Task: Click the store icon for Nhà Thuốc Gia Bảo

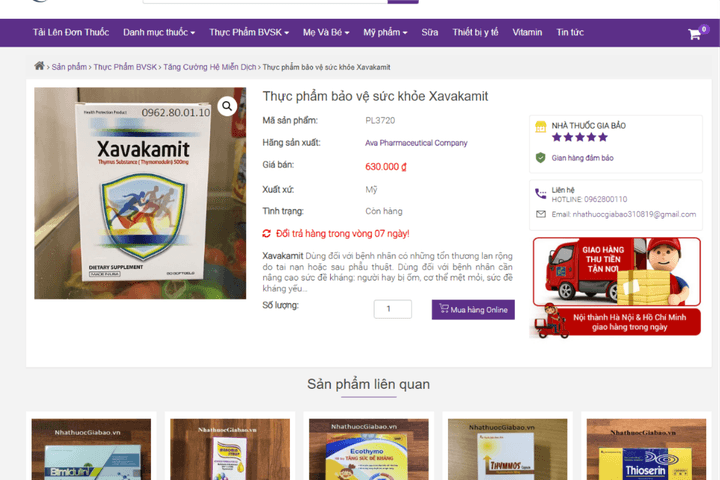Action: pos(540,127)
